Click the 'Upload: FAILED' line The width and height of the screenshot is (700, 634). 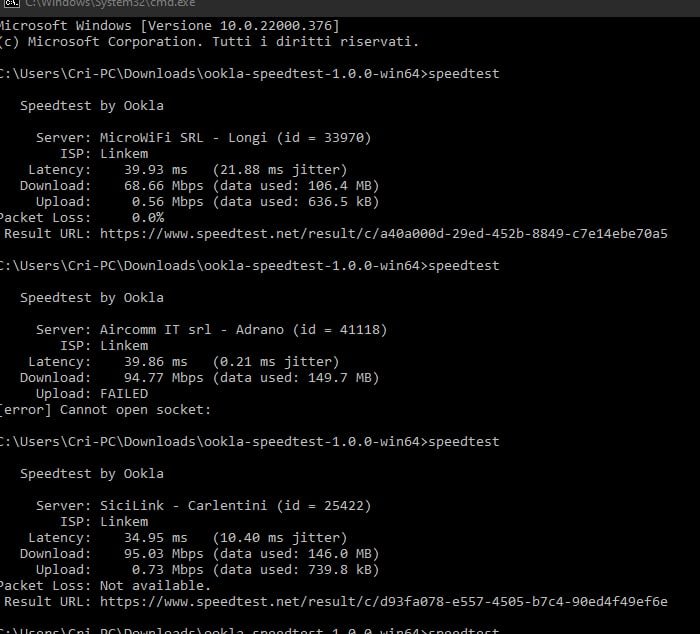point(92,394)
